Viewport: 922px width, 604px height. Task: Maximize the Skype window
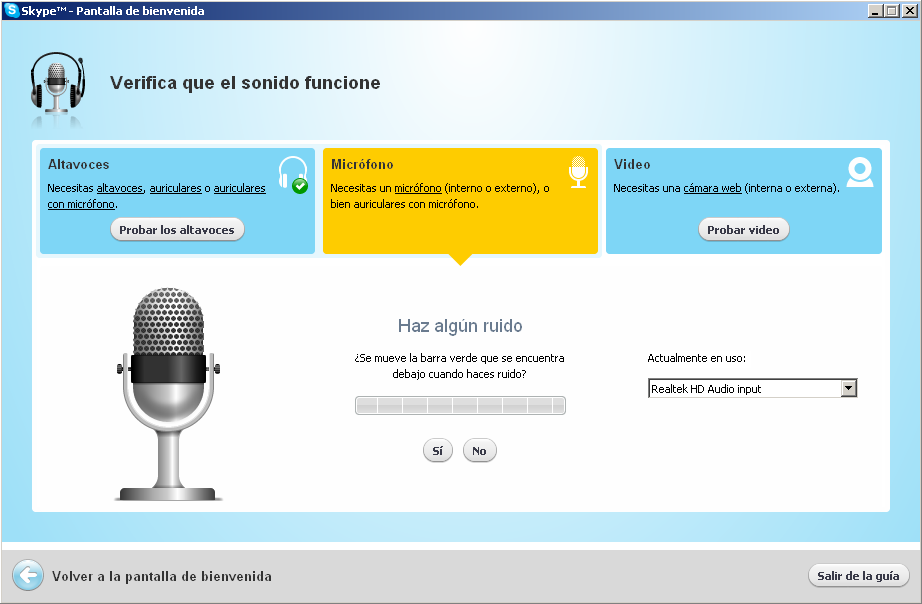[x=892, y=11]
